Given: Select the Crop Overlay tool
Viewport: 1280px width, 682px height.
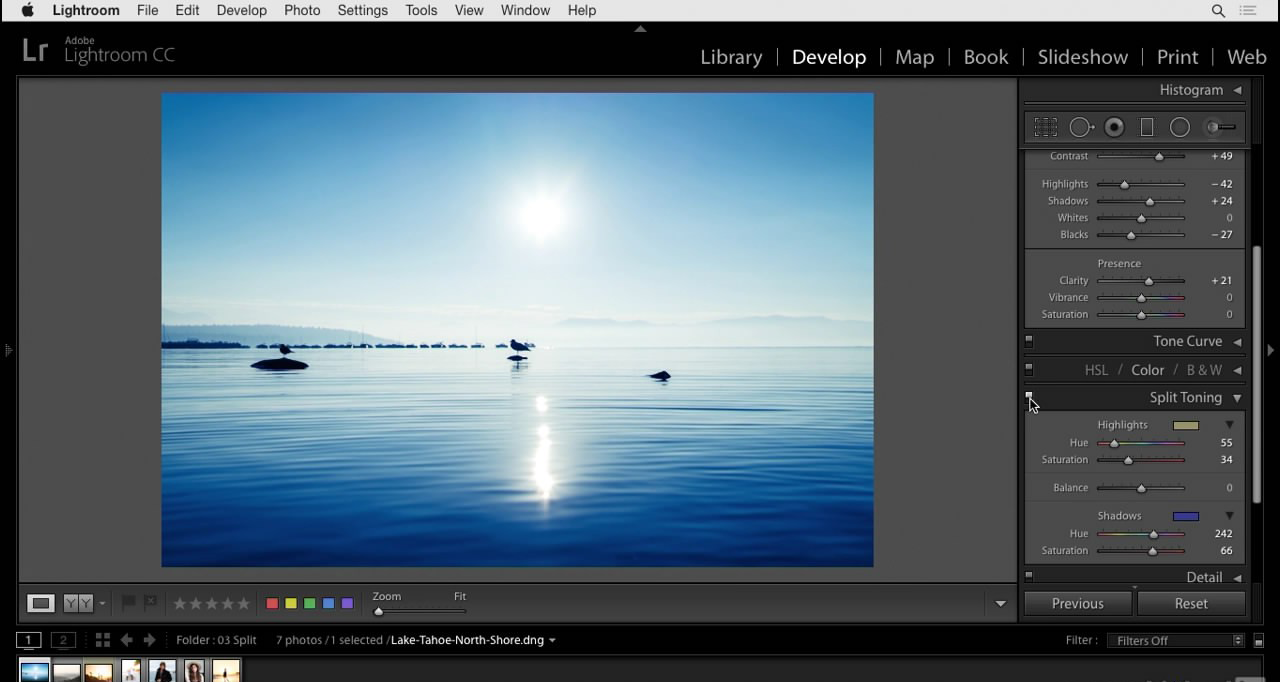Looking at the screenshot, I should 1046,127.
